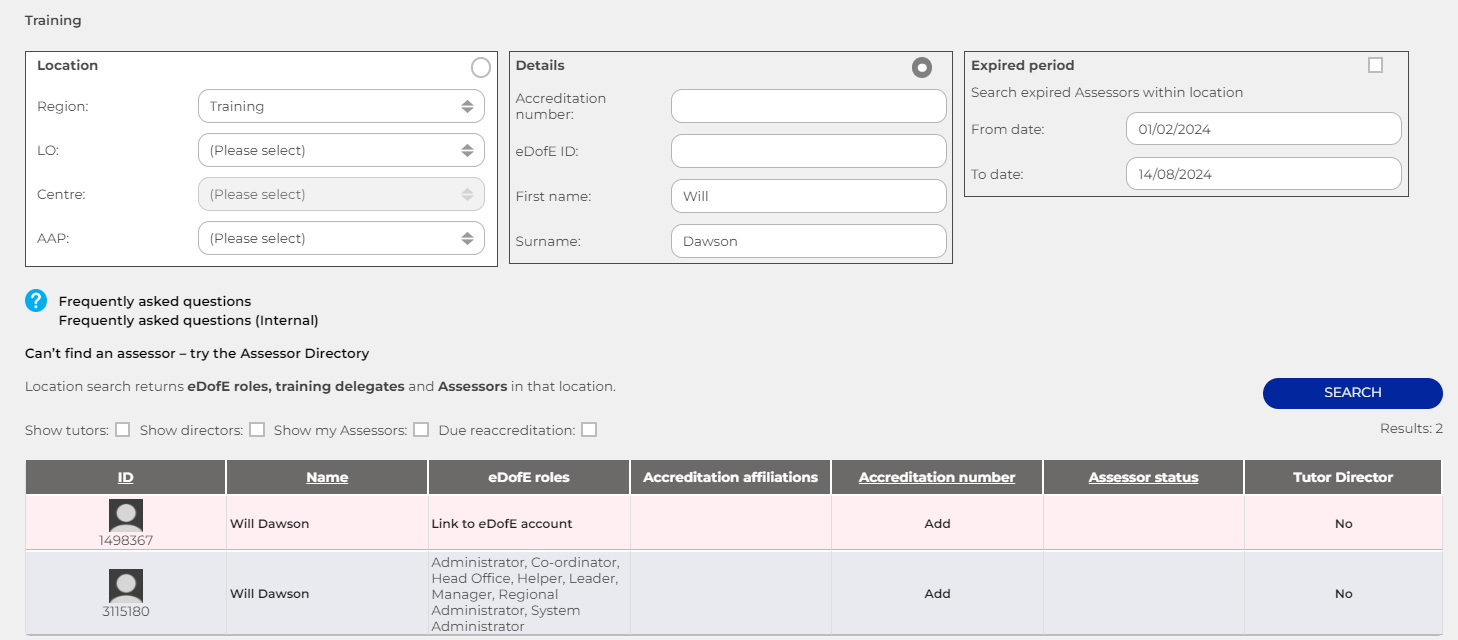
Task: Enable the Show tutors checkbox
Action: [x=122, y=429]
